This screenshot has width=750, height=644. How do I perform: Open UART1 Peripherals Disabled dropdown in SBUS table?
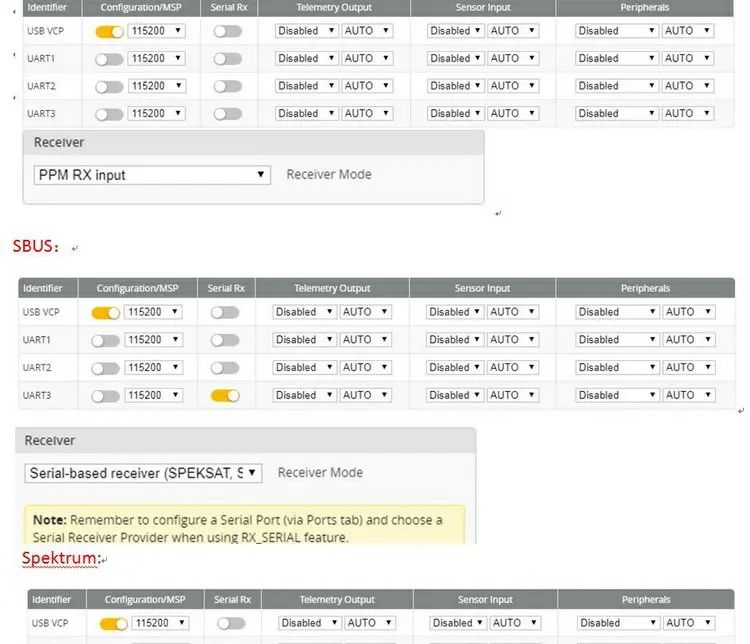coord(618,340)
